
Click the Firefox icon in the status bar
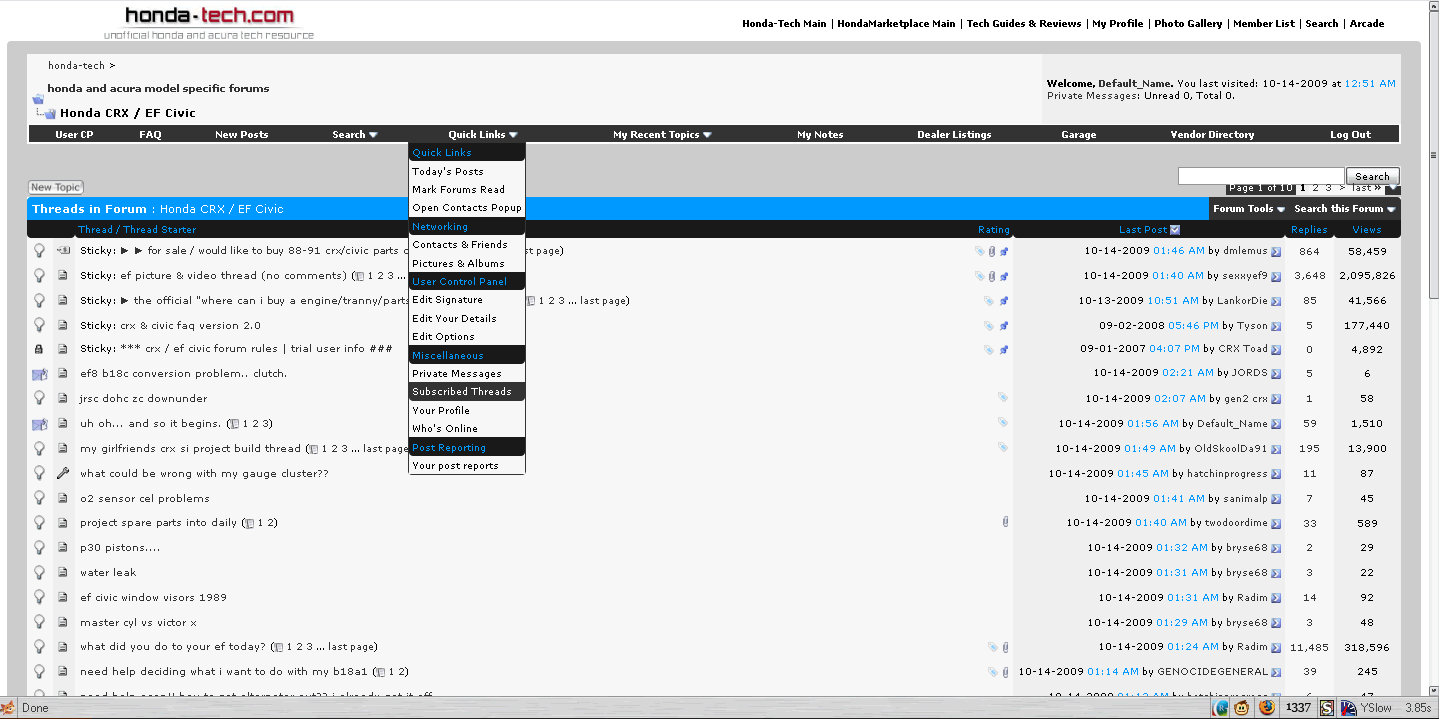point(1267,708)
